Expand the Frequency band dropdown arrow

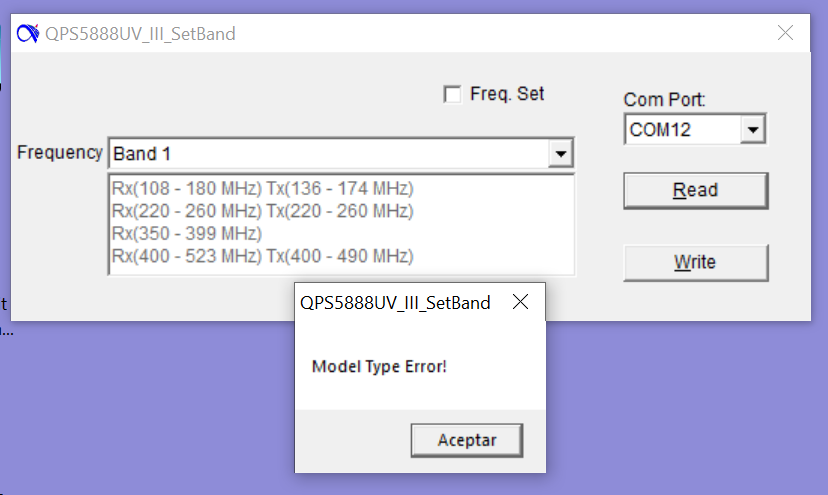point(561,154)
